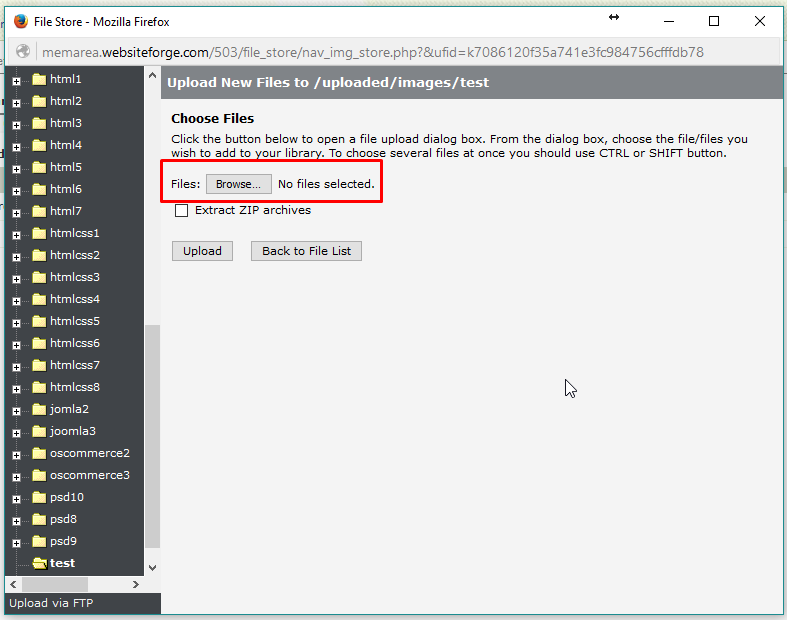Select the html4 folder label
The image size is (787, 620).
click(66, 145)
